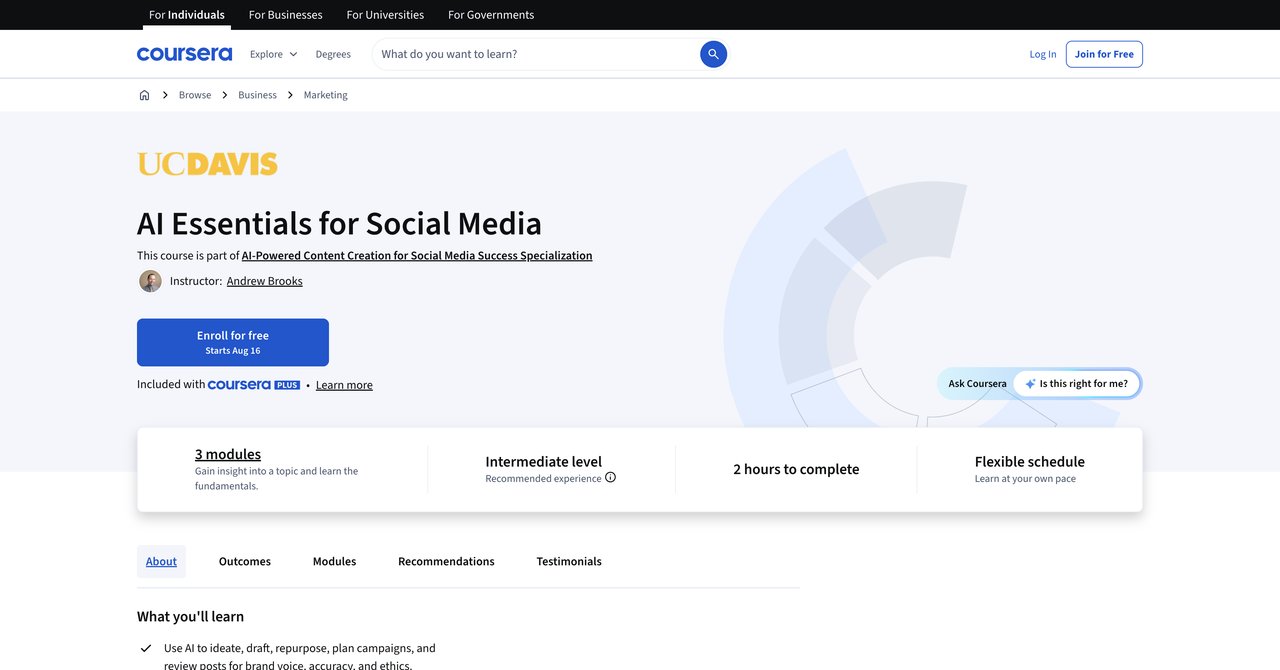Click the UC Davis logo
This screenshot has width=1280, height=670.
(x=207, y=164)
